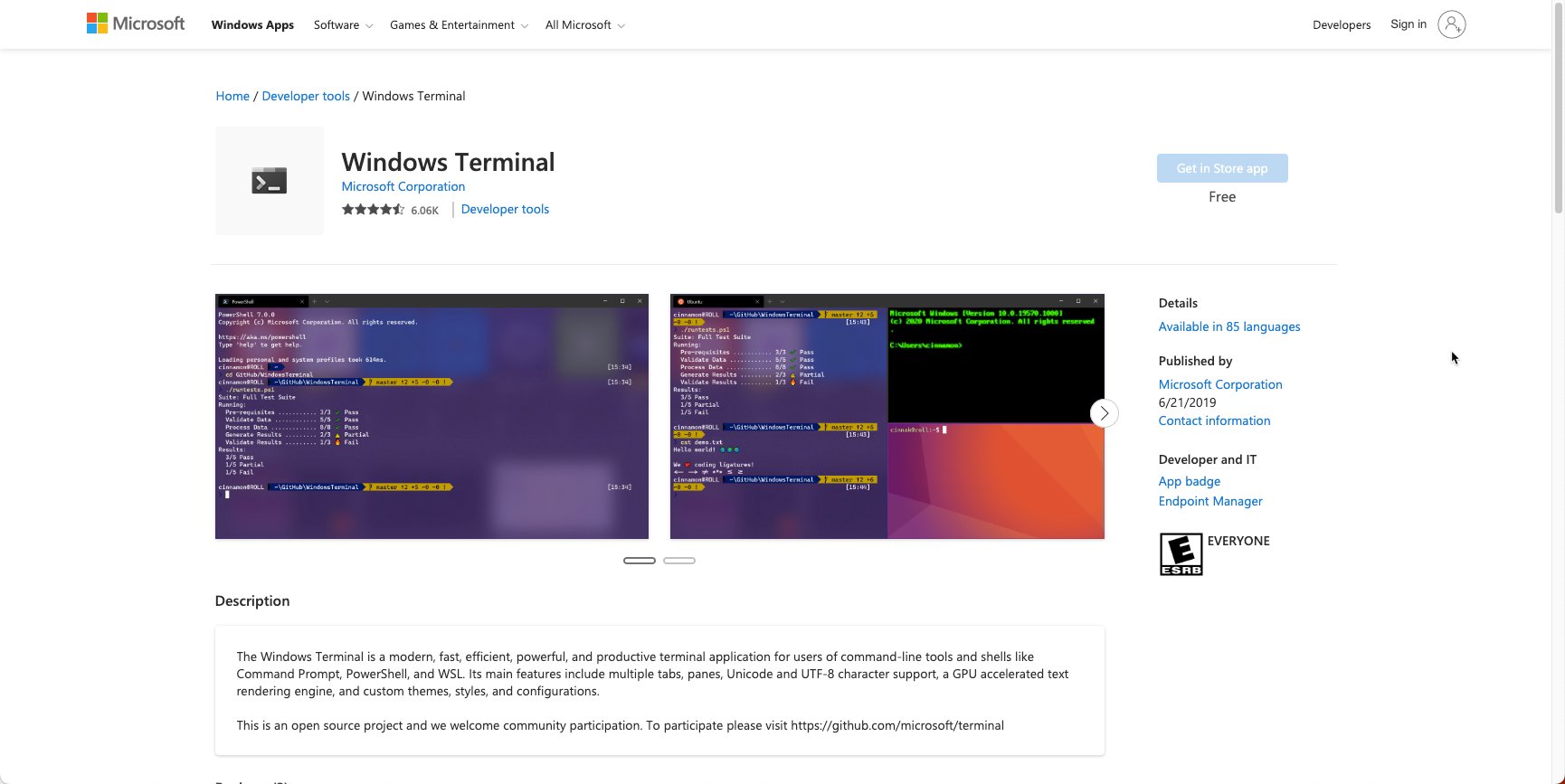Open Developer tools category link beside rating
This screenshot has width=1565, height=784.
pos(505,209)
